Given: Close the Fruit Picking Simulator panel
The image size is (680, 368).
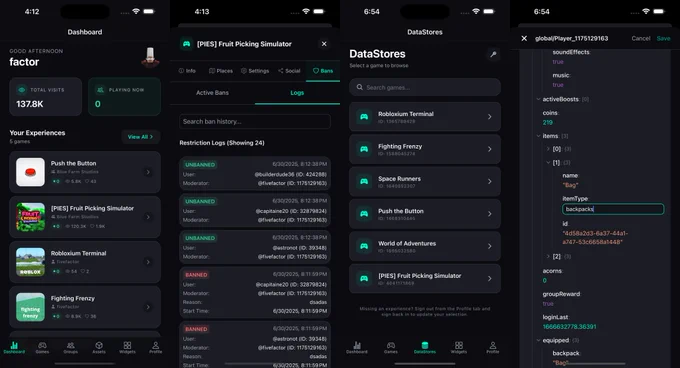Looking at the screenshot, I should 324,44.
